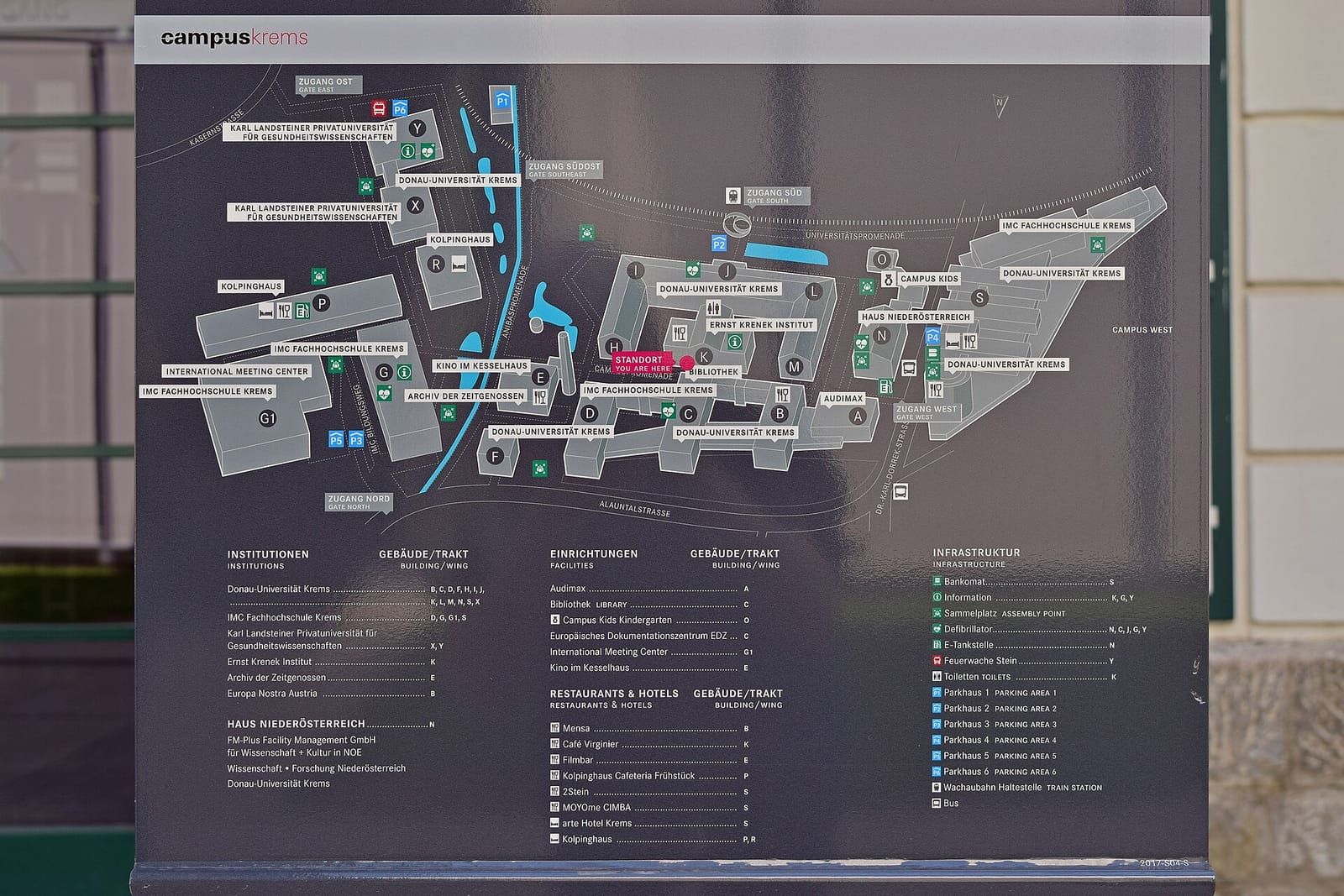Click the 'Ernst Krenek Institut' map label
The width and height of the screenshot is (1344, 896).
click(762, 325)
